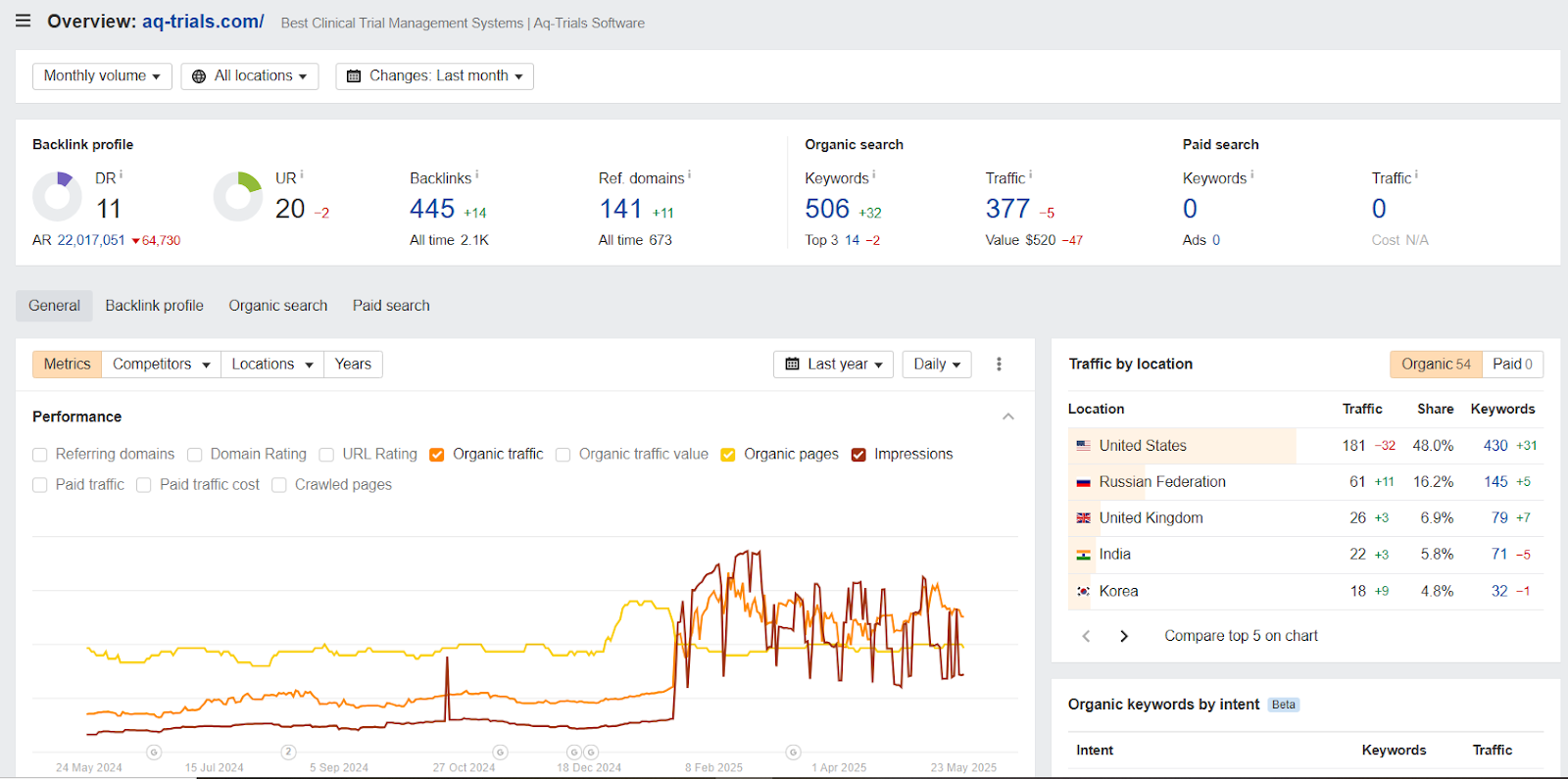Switch to the General tab
This screenshot has width=1568, height=779.
[x=54, y=306]
